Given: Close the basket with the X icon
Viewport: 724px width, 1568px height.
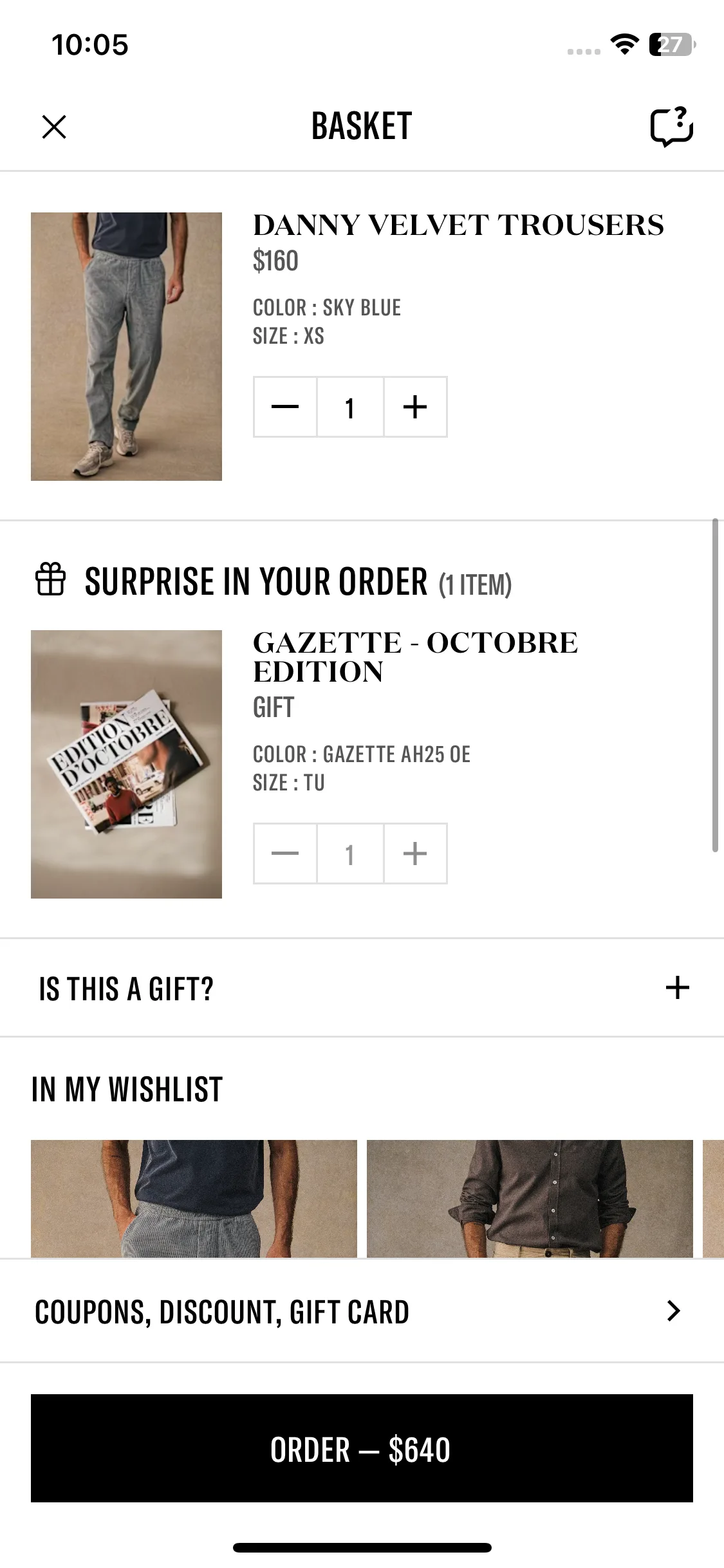Looking at the screenshot, I should tap(54, 126).
